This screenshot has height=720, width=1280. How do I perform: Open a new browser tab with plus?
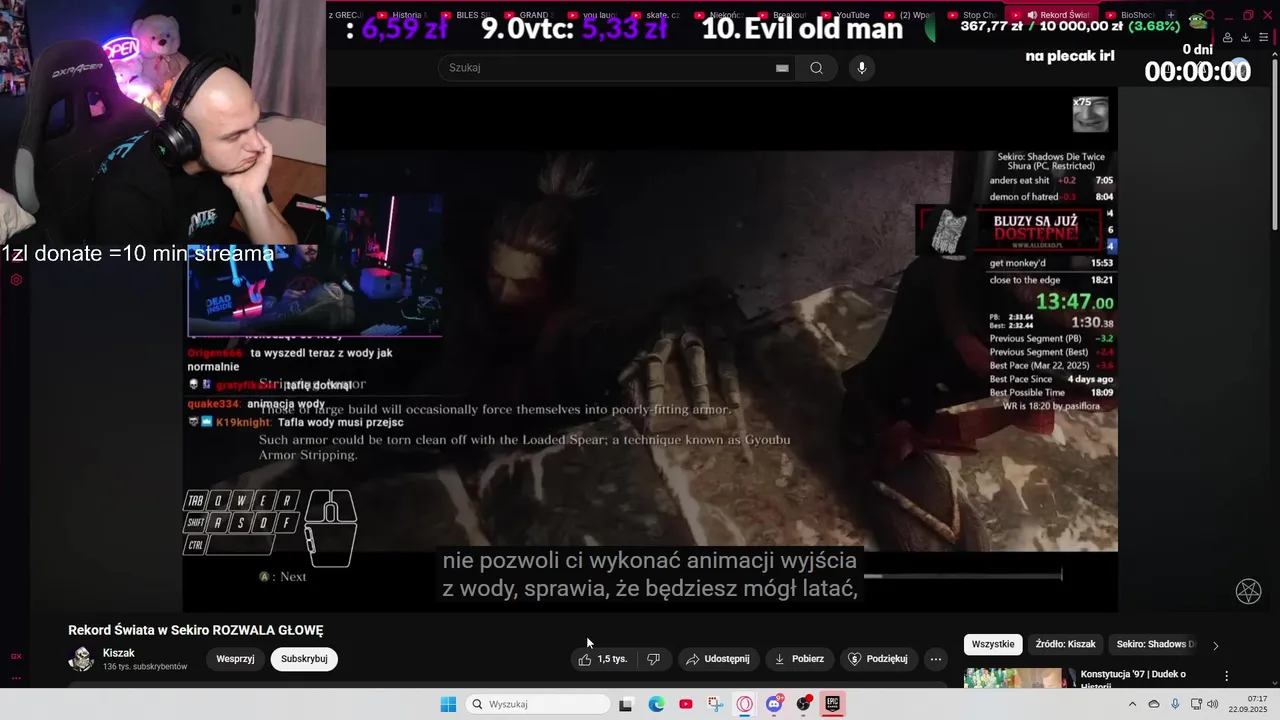(x=1171, y=15)
